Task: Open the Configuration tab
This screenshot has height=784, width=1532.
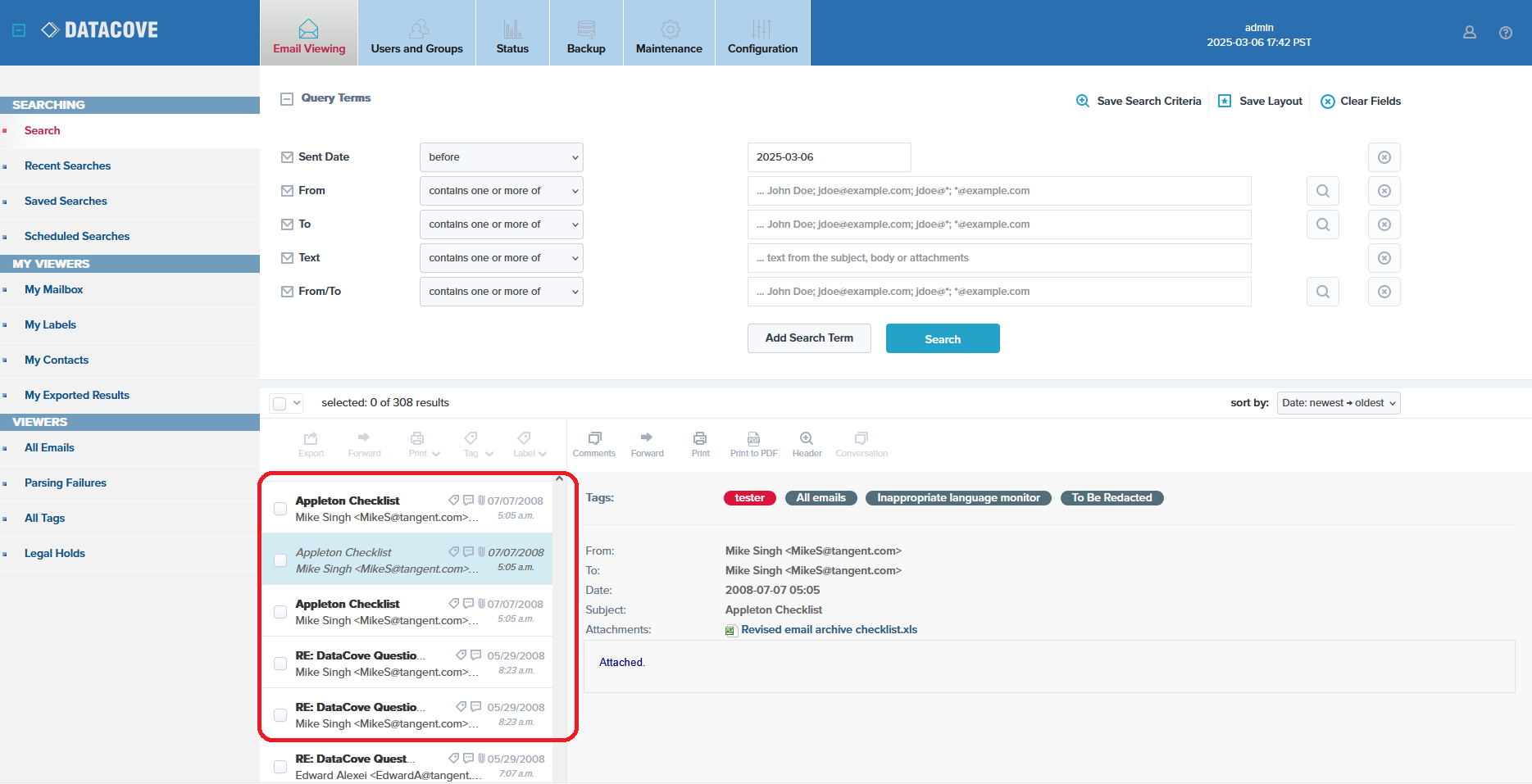Action: [x=763, y=33]
